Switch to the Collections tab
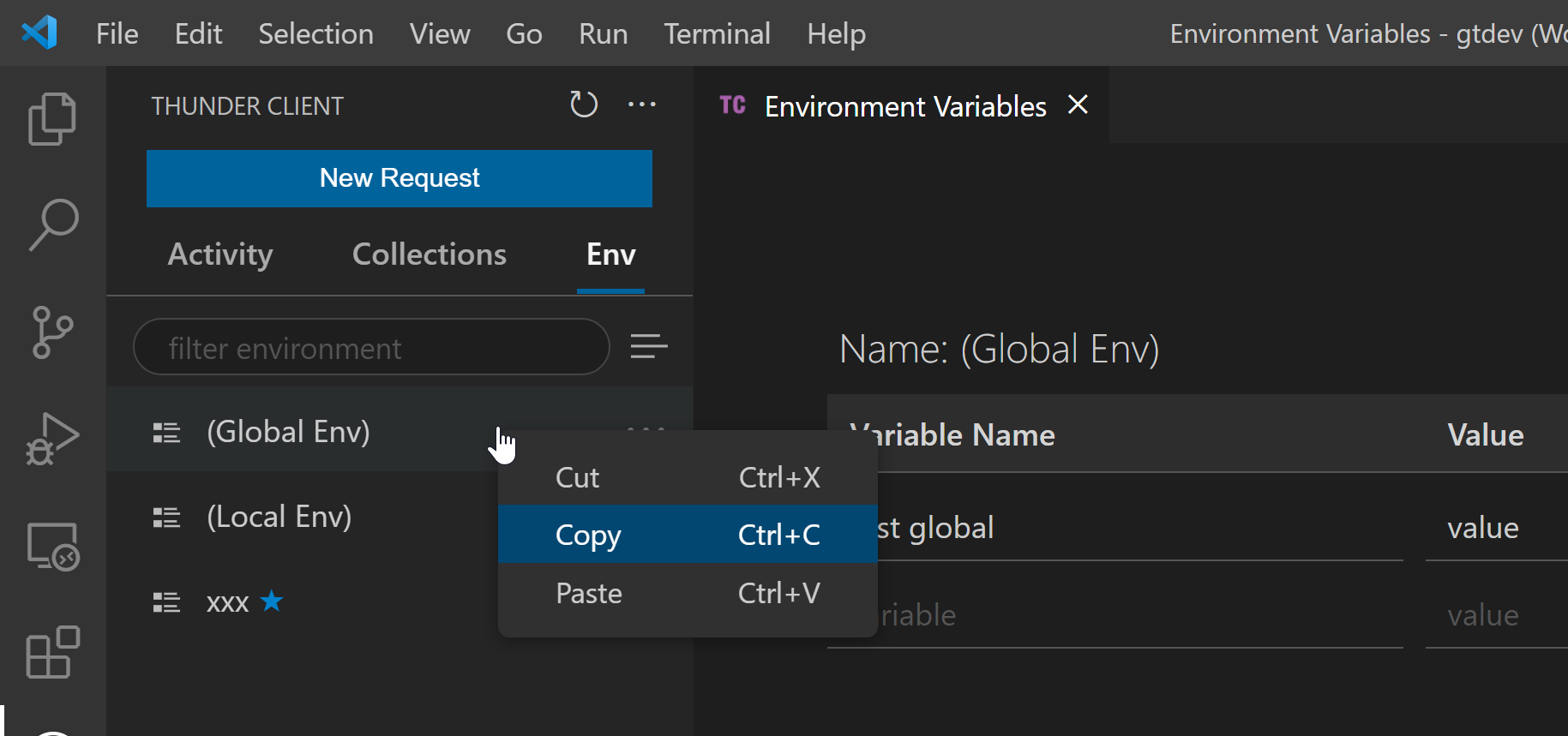This screenshot has width=1568, height=736. pyautogui.click(x=430, y=254)
